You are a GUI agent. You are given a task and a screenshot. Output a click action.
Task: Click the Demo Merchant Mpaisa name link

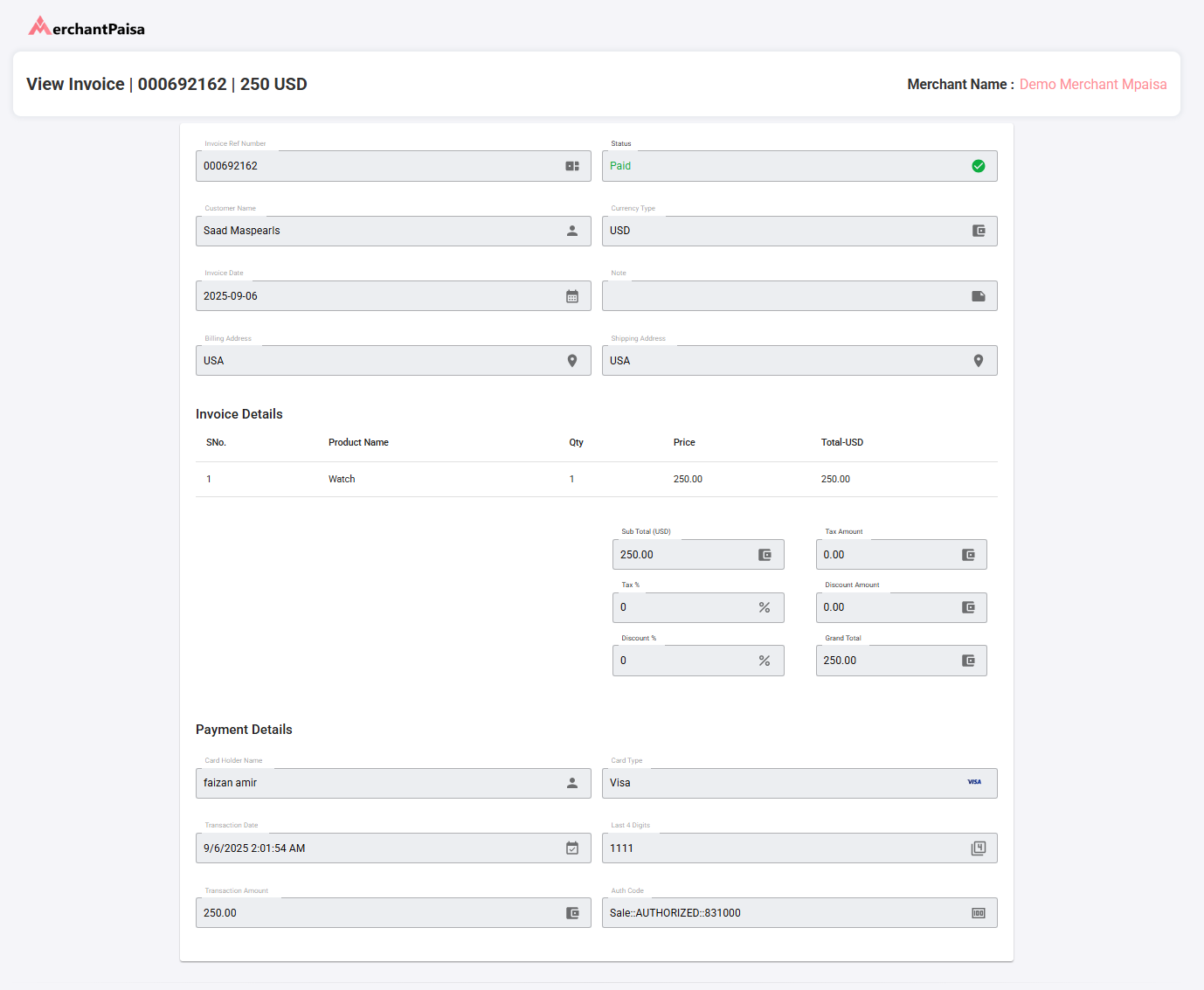1092,84
